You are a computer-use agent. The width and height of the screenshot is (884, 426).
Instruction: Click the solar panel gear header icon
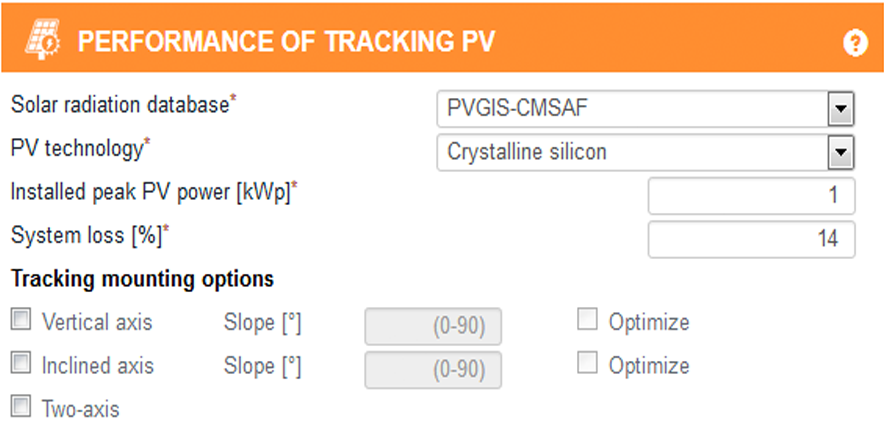[40, 42]
